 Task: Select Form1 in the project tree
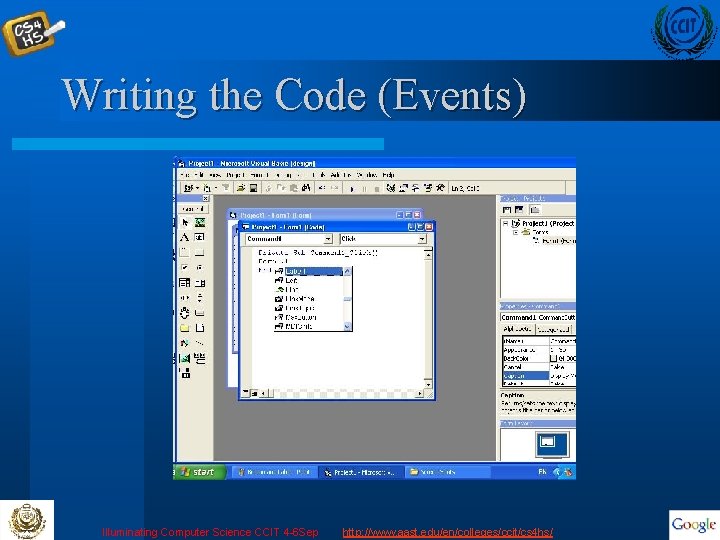click(x=558, y=241)
